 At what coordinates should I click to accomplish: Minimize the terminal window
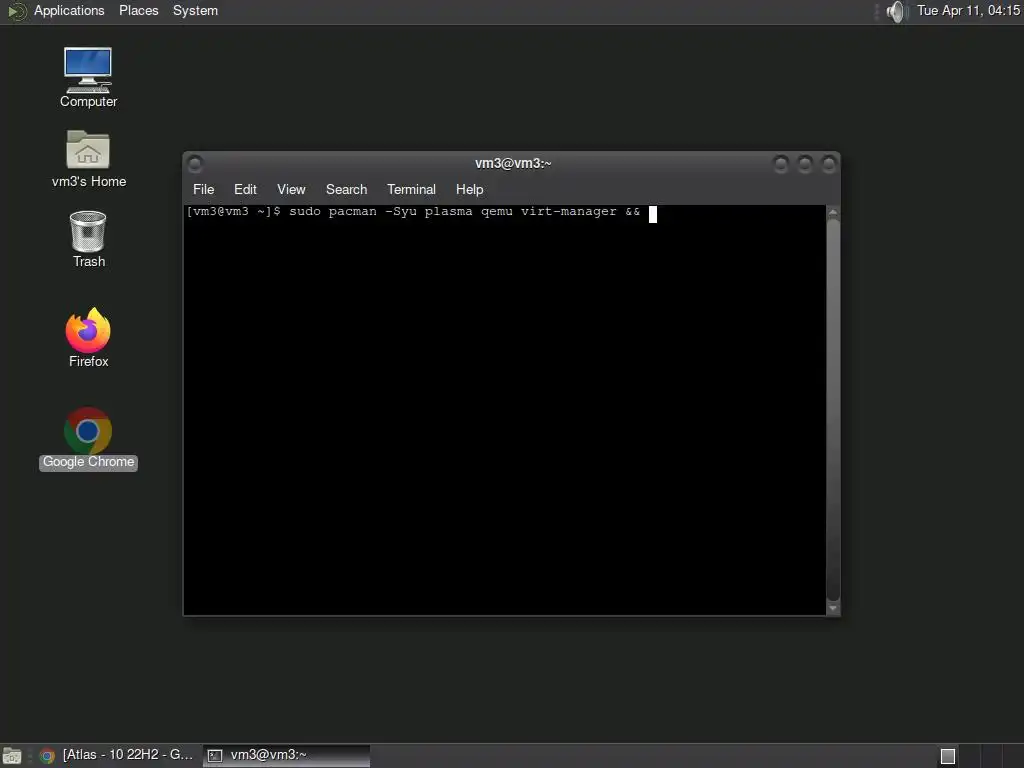click(780, 164)
